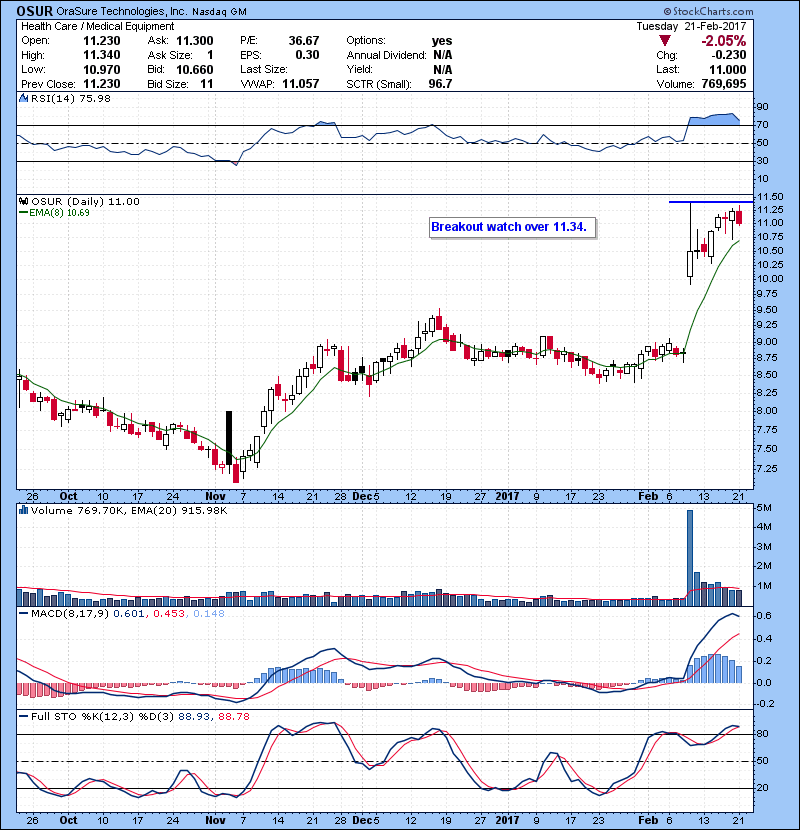Screen dimensions: 800x830
Task: Click the Volume 769.70K, EMA(20) 915.98K label
Action: click(129, 510)
